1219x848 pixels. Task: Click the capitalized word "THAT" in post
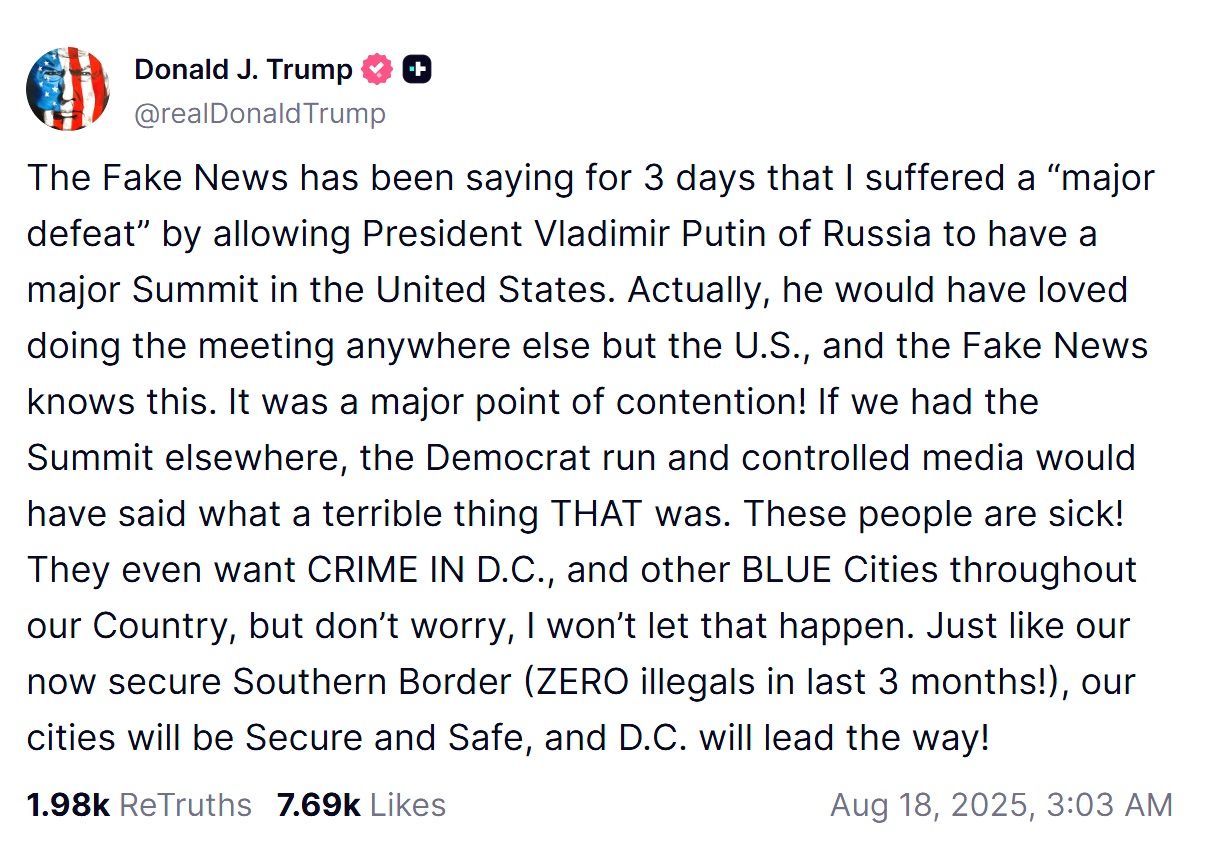click(598, 514)
